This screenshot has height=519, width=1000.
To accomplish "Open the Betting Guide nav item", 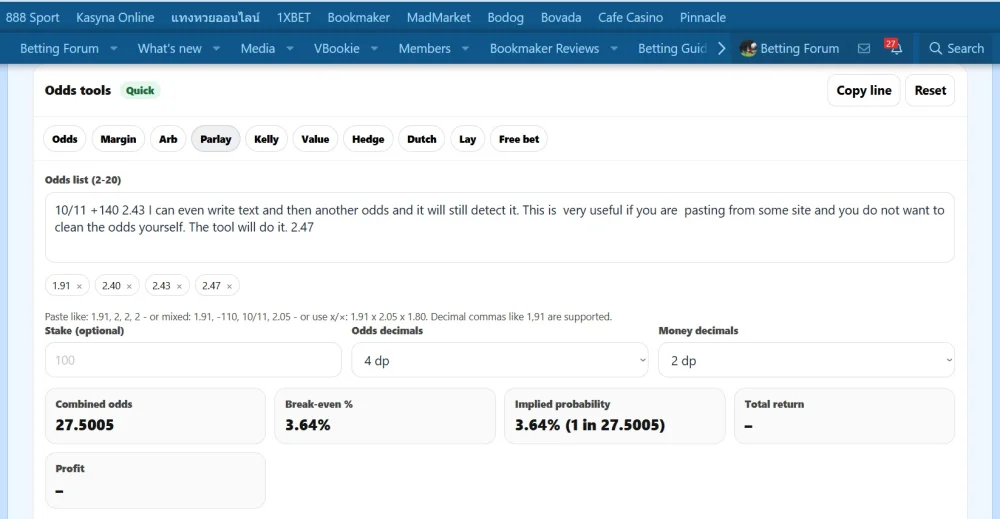I will pyautogui.click(x=673, y=48).
